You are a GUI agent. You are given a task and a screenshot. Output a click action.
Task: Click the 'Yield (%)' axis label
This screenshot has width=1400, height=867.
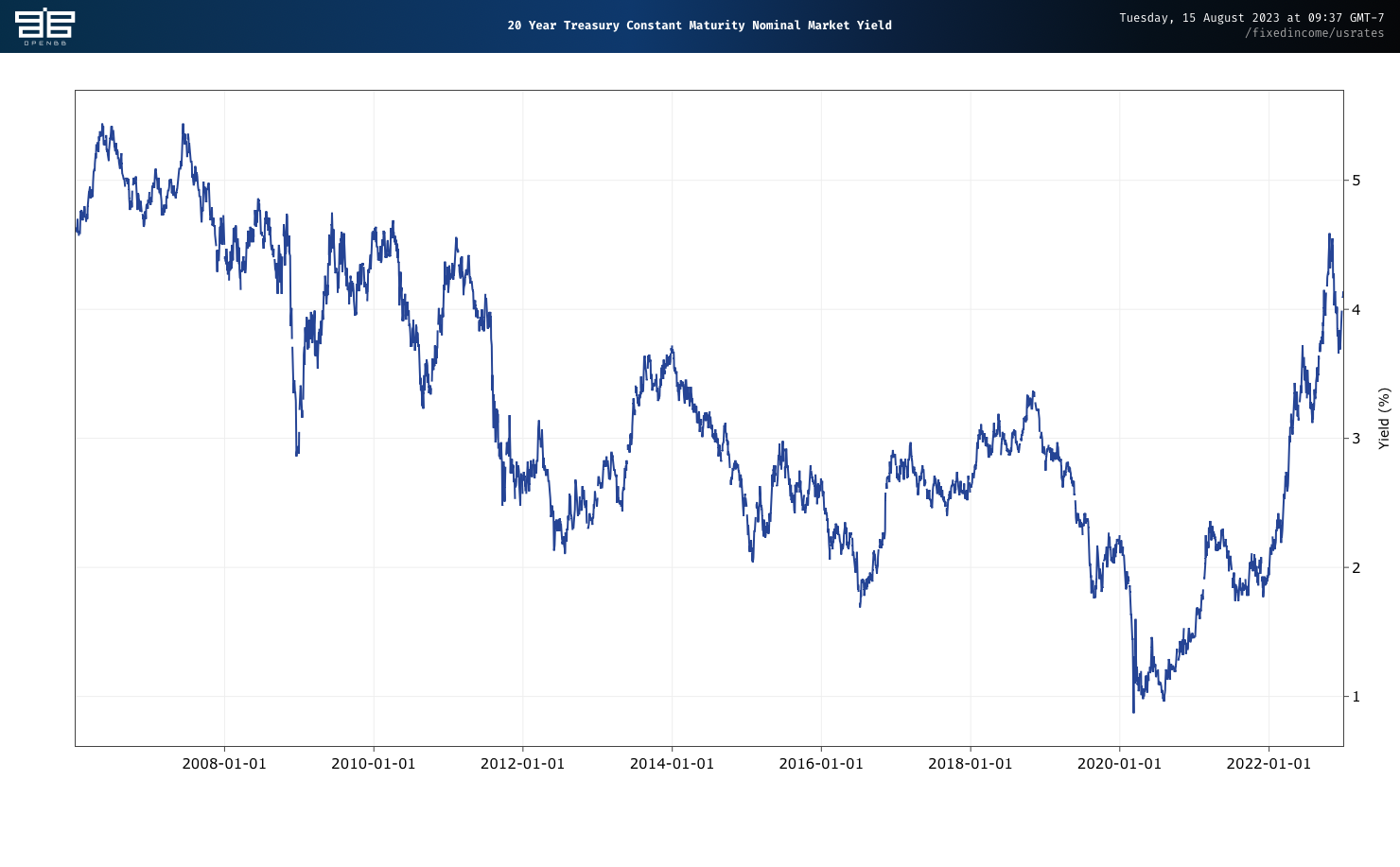[1384, 418]
